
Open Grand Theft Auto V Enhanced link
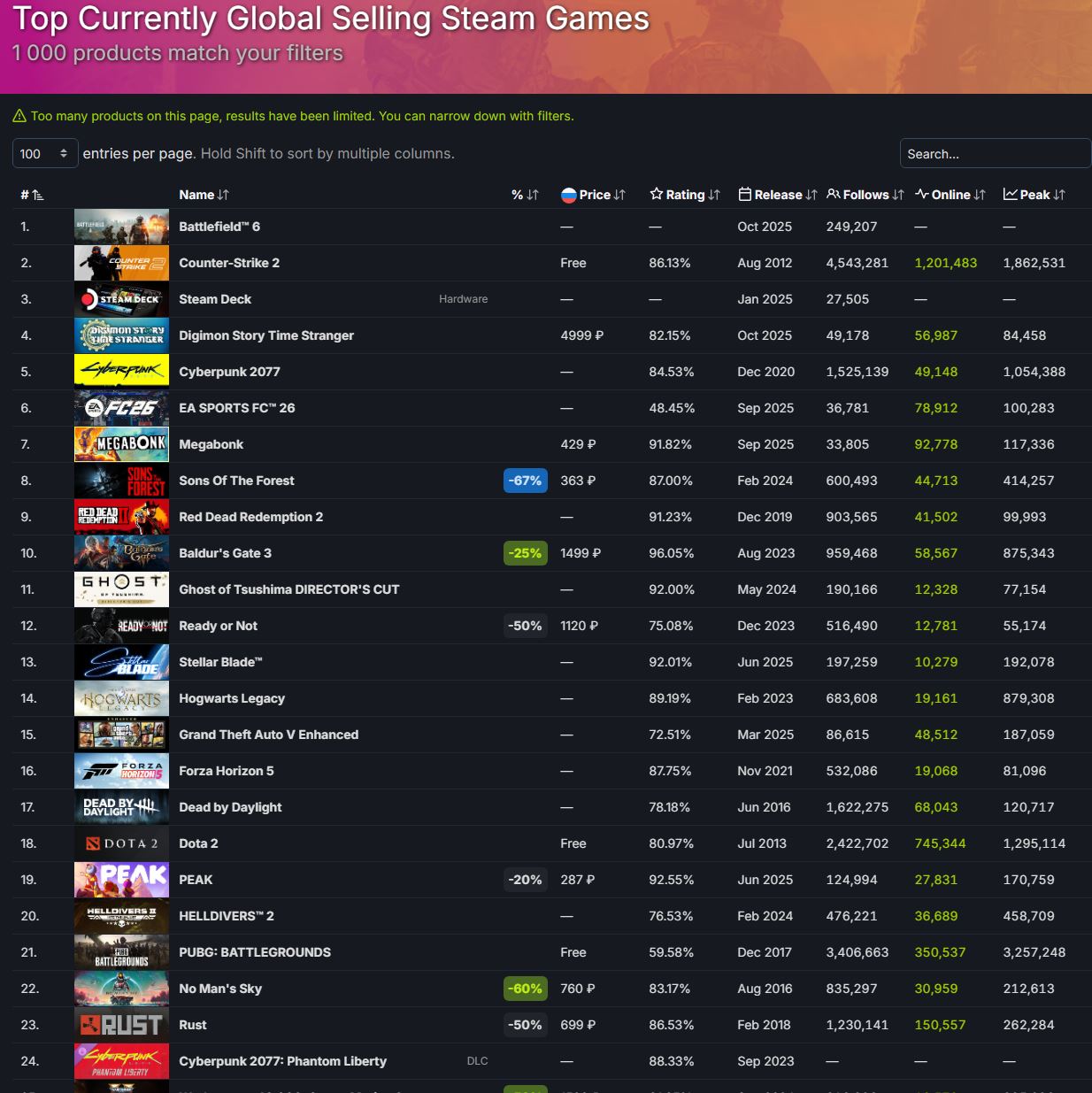(268, 735)
